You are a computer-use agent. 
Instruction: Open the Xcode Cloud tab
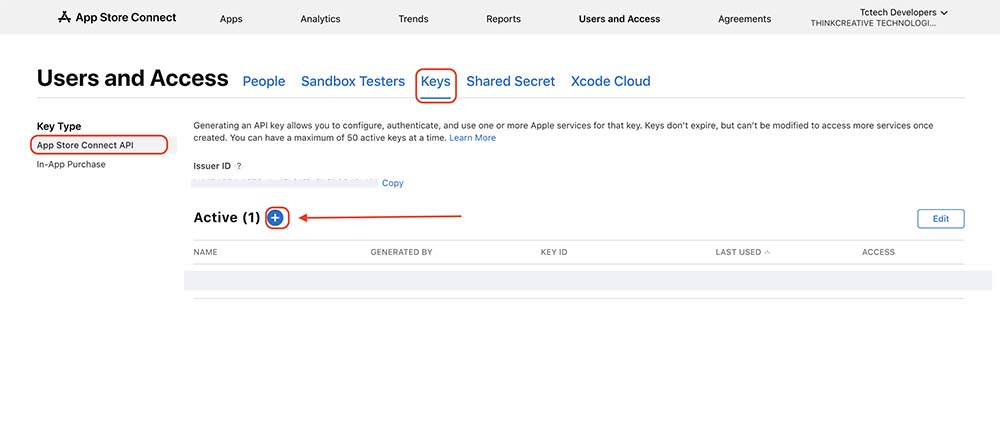click(x=610, y=82)
